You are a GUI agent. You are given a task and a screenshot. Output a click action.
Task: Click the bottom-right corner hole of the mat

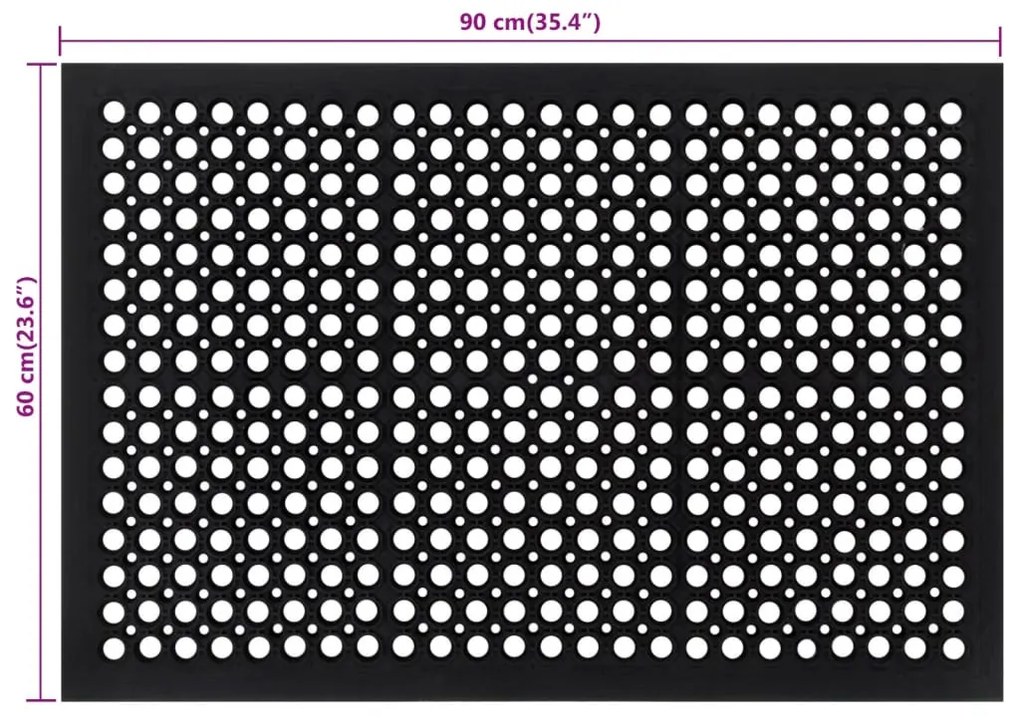[x=949, y=648]
